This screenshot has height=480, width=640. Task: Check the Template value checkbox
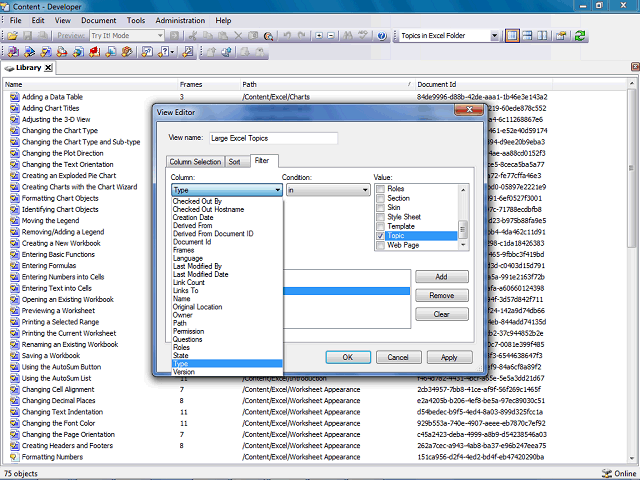click(x=380, y=227)
